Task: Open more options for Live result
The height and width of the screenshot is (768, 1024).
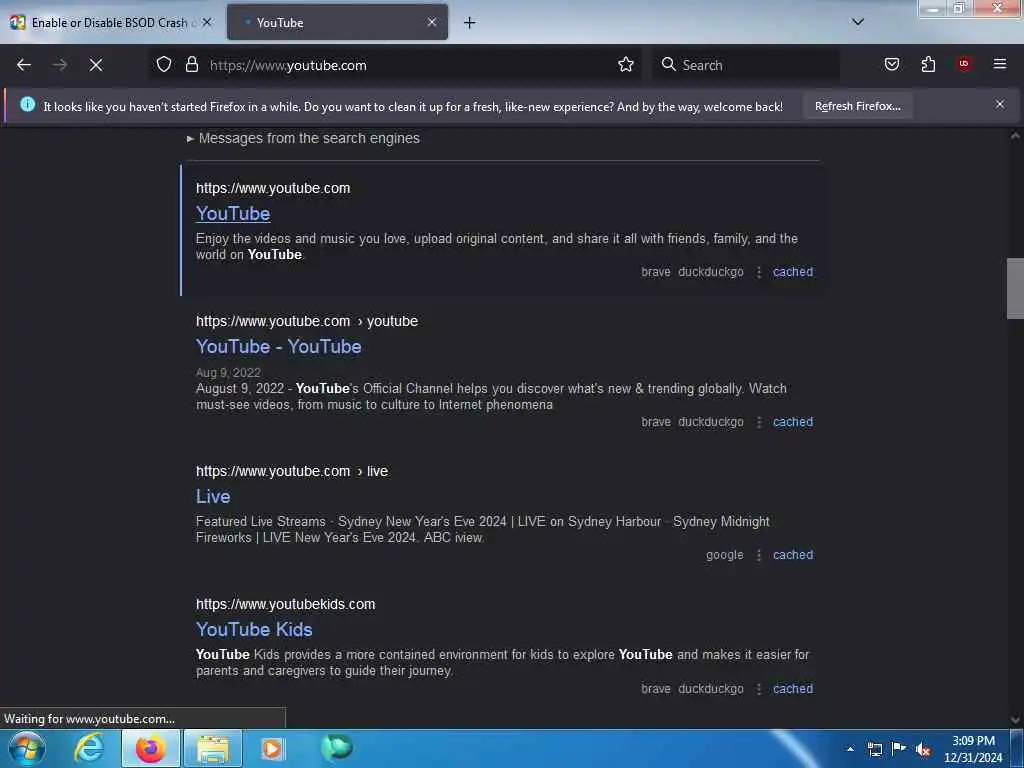Action: 758,554
